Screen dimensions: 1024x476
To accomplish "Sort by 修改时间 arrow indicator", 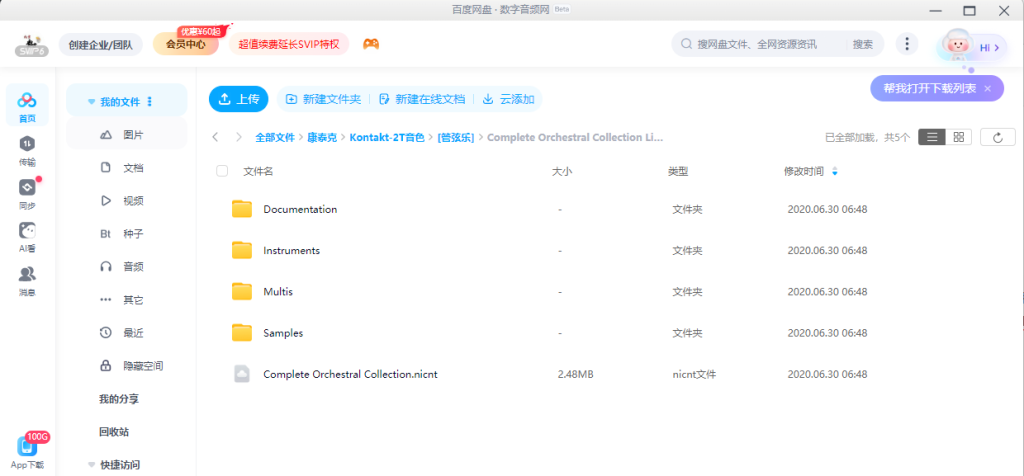I will click(x=835, y=172).
